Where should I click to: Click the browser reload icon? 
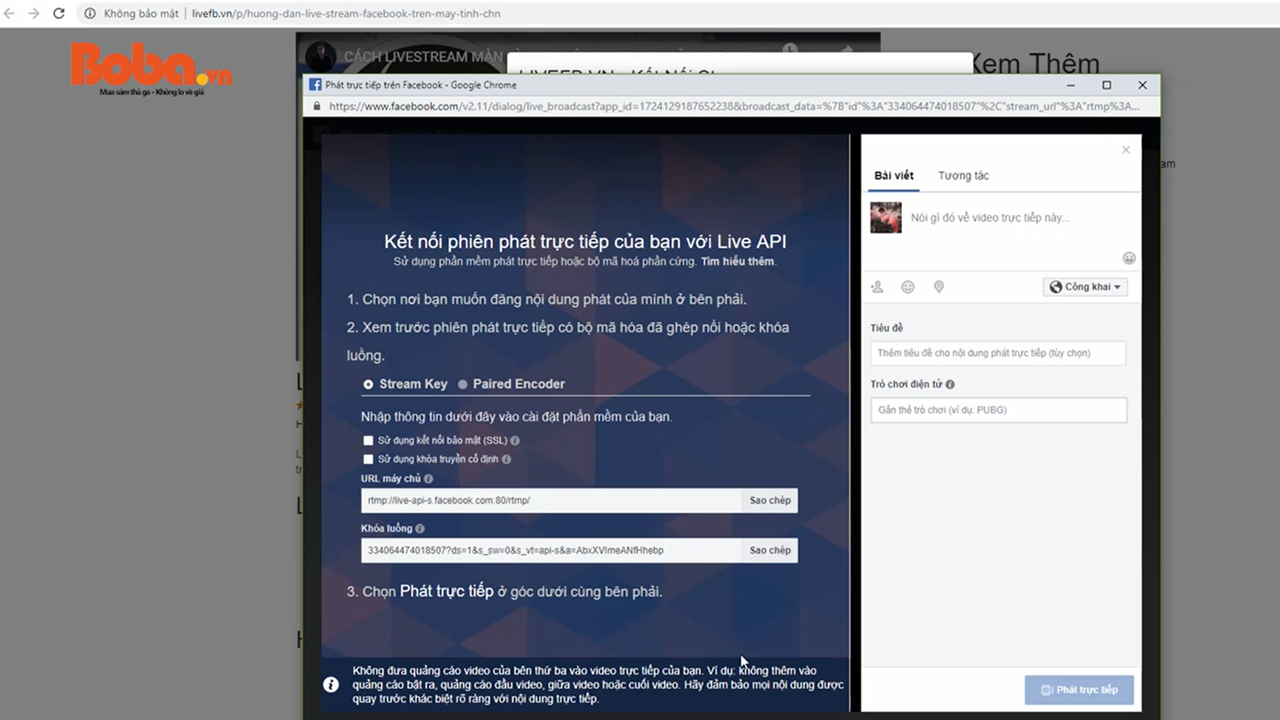(58, 14)
